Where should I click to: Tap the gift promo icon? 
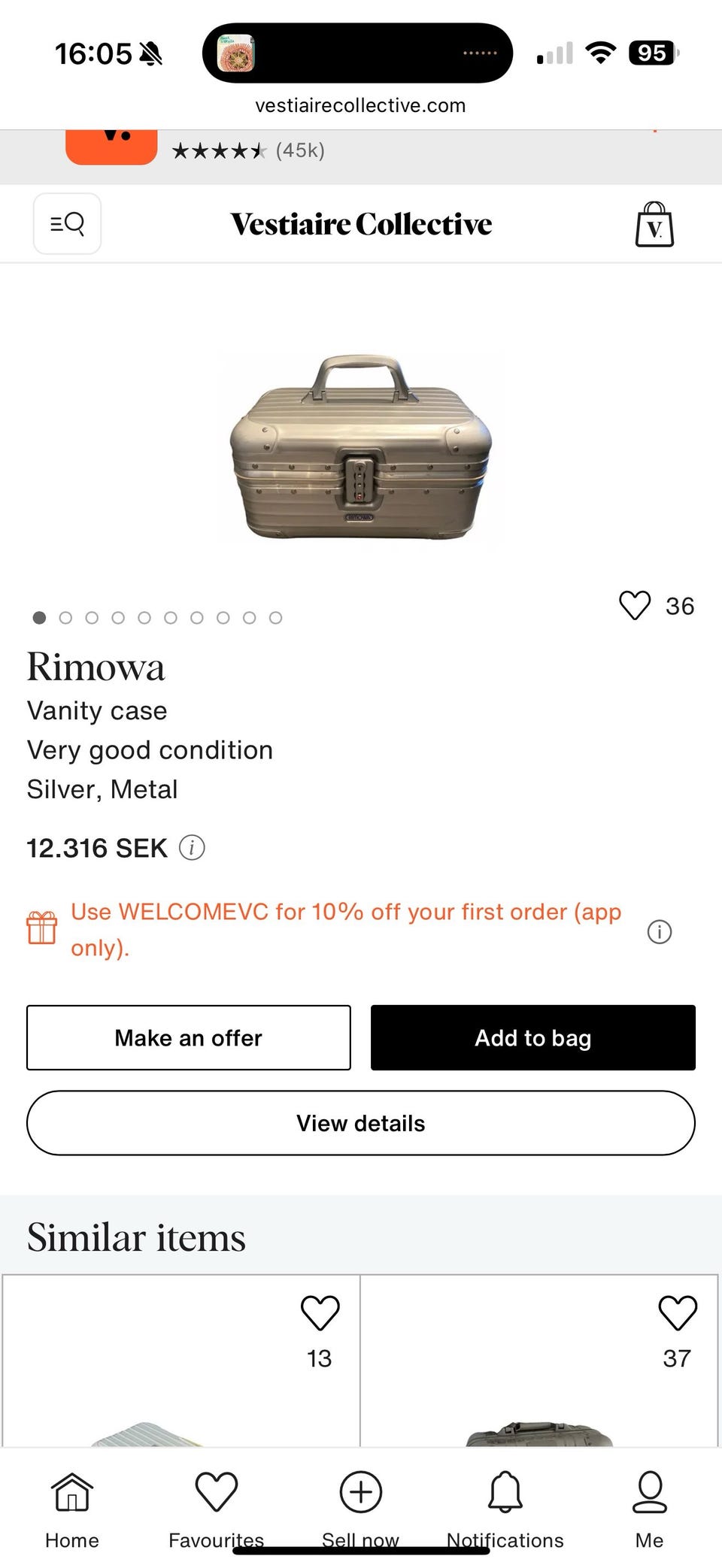42,928
